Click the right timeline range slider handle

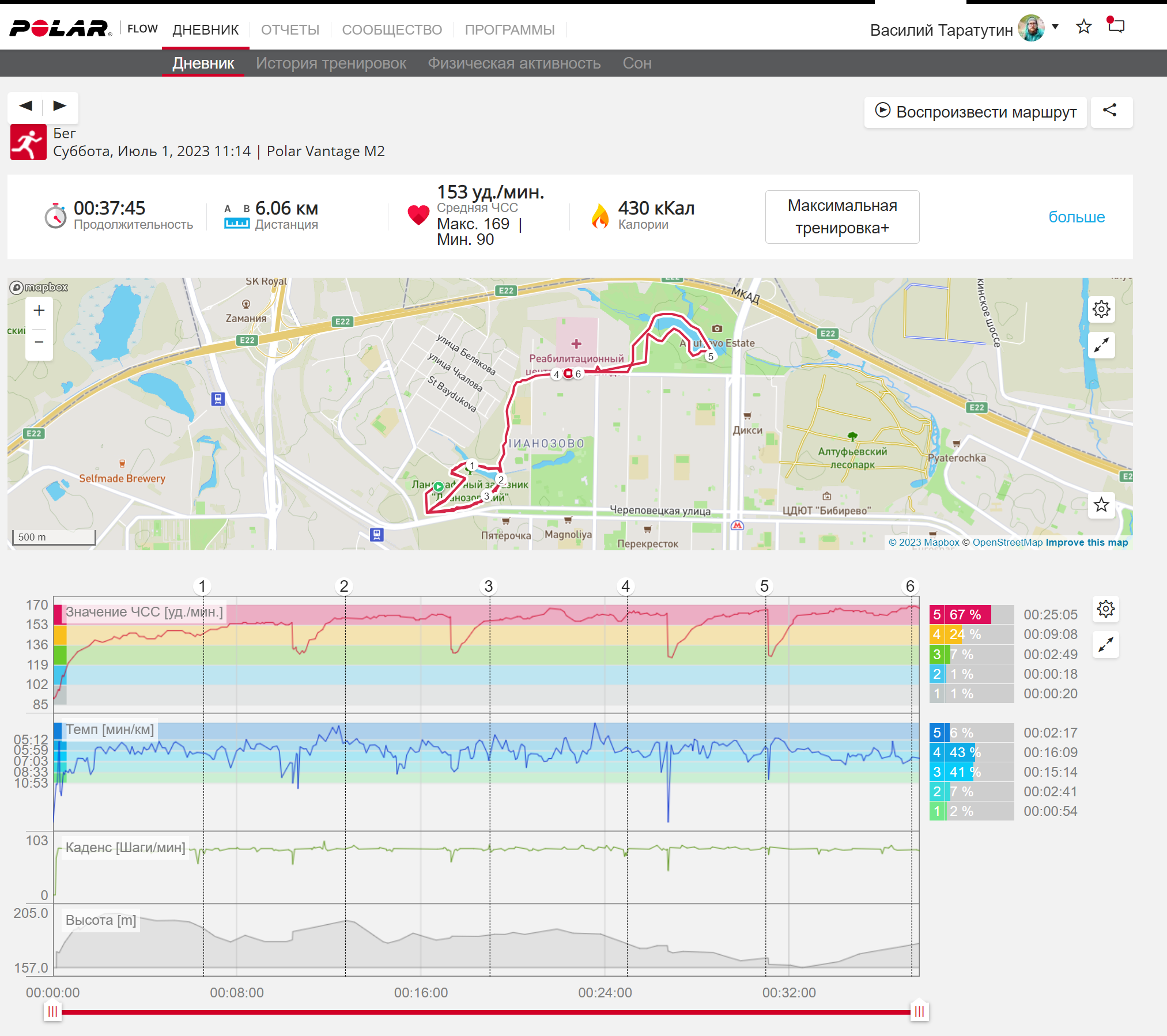tap(919, 1011)
